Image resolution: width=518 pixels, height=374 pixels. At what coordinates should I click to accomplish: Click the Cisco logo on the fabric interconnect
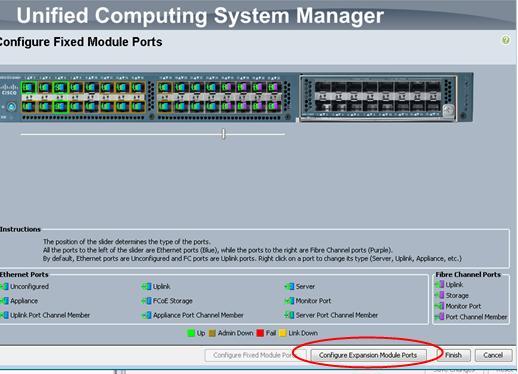pyautogui.click(x=9, y=90)
